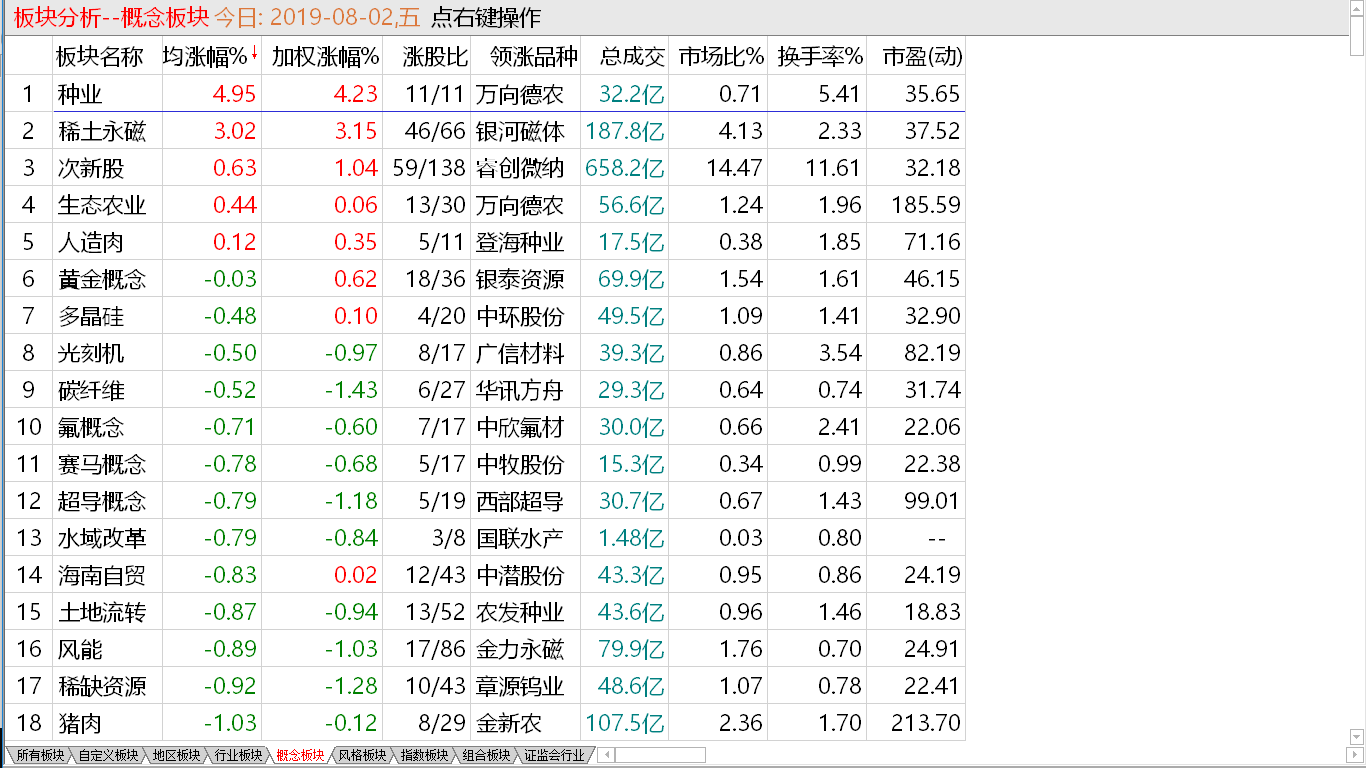This screenshot has height=768, width=1366.
Task: Click leading stock 银泰资源
Action: tap(520, 279)
